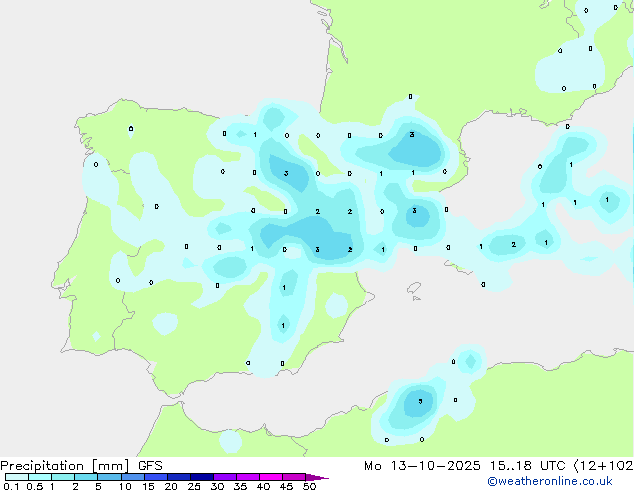Click the legend swatch between 5 and 10
Screen dimensions: 634x490
(x=109, y=477)
